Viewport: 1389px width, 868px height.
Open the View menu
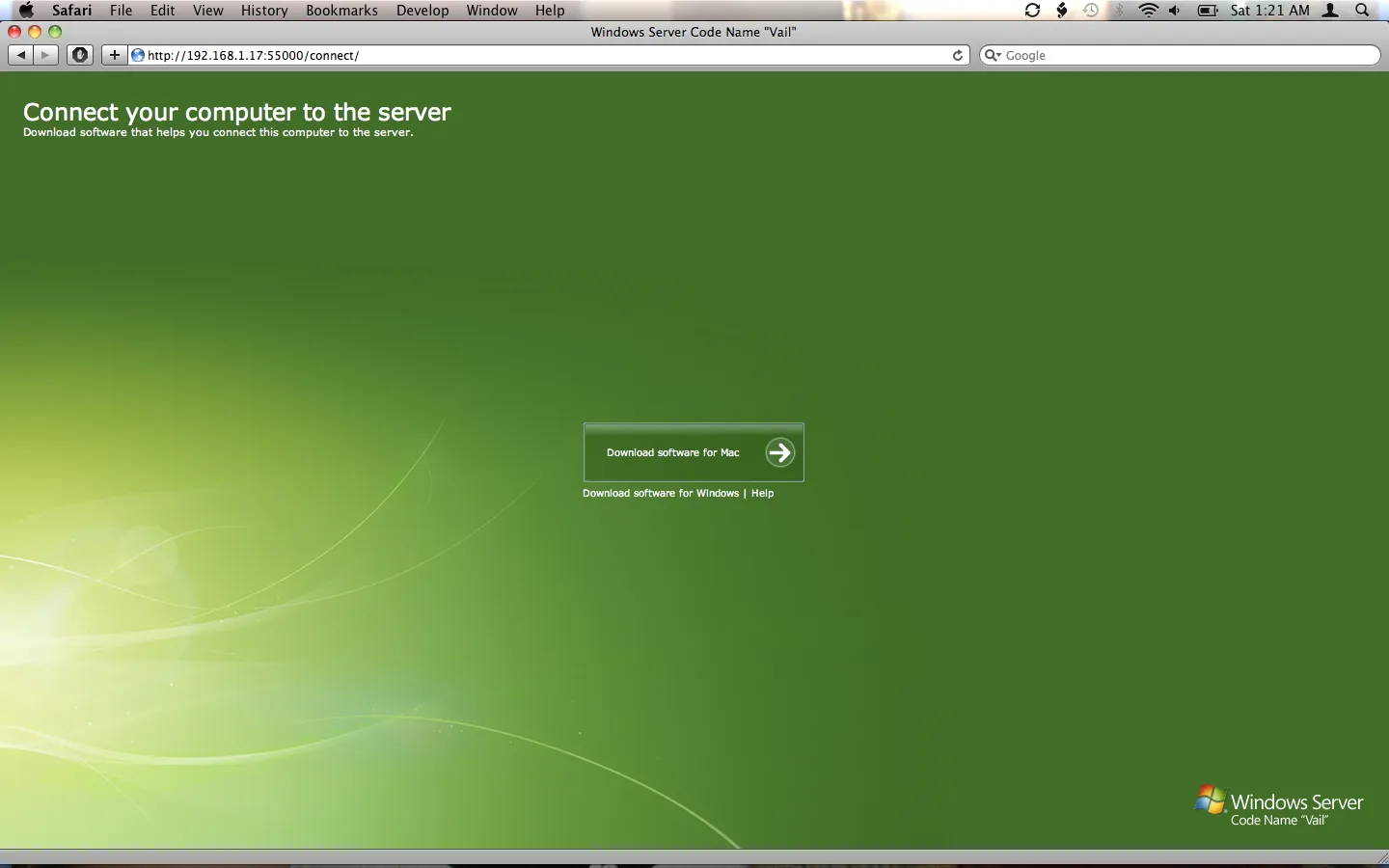pos(207,10)
